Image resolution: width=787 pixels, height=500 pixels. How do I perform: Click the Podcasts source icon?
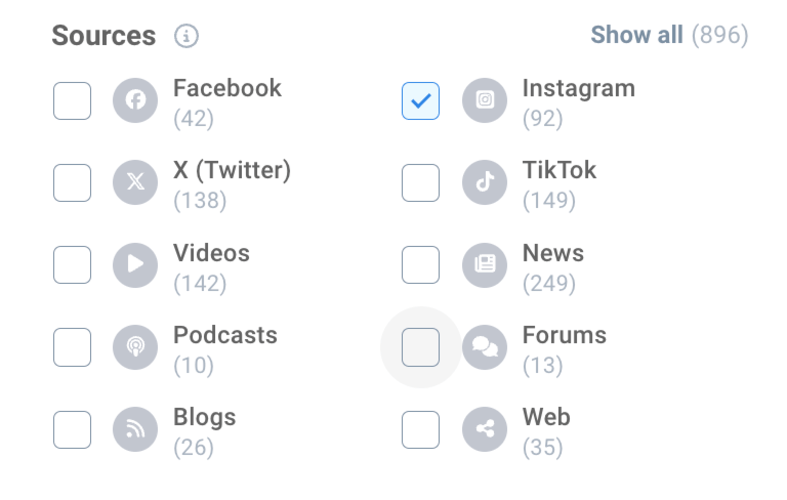click(135, 347)
